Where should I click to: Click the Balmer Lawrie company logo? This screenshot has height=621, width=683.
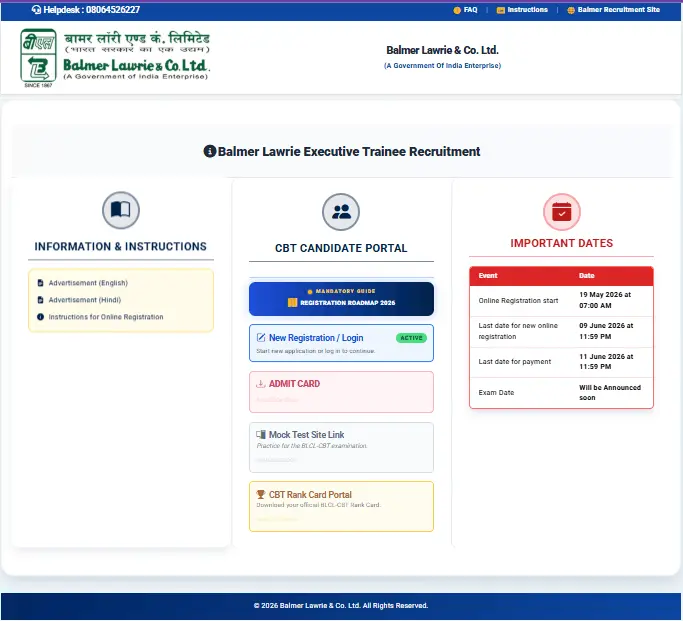115,57
